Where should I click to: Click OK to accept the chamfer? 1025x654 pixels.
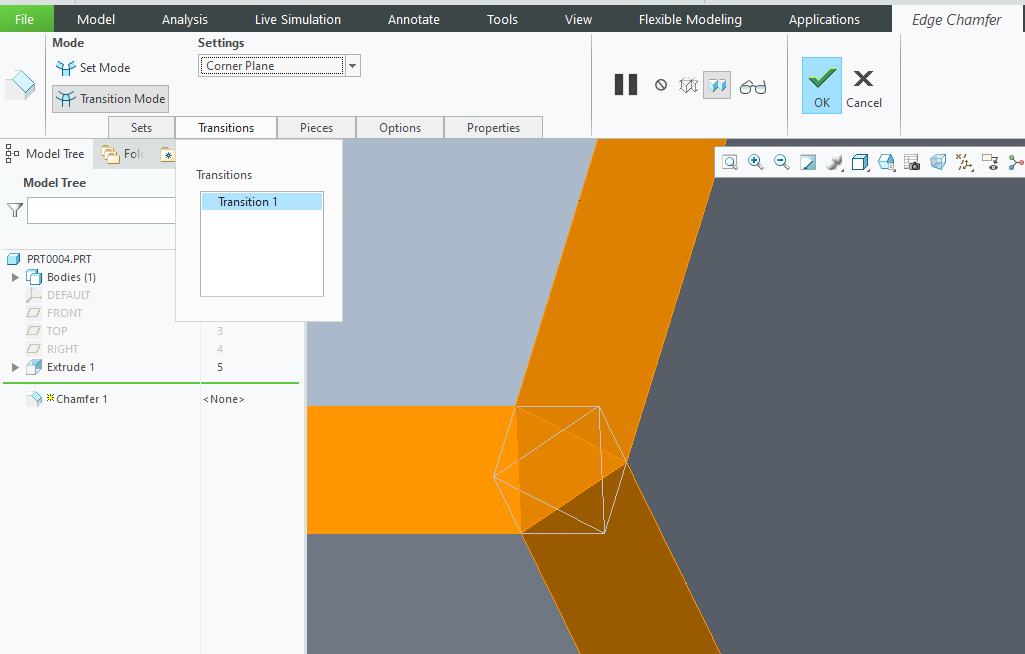[x=821, y=85]
